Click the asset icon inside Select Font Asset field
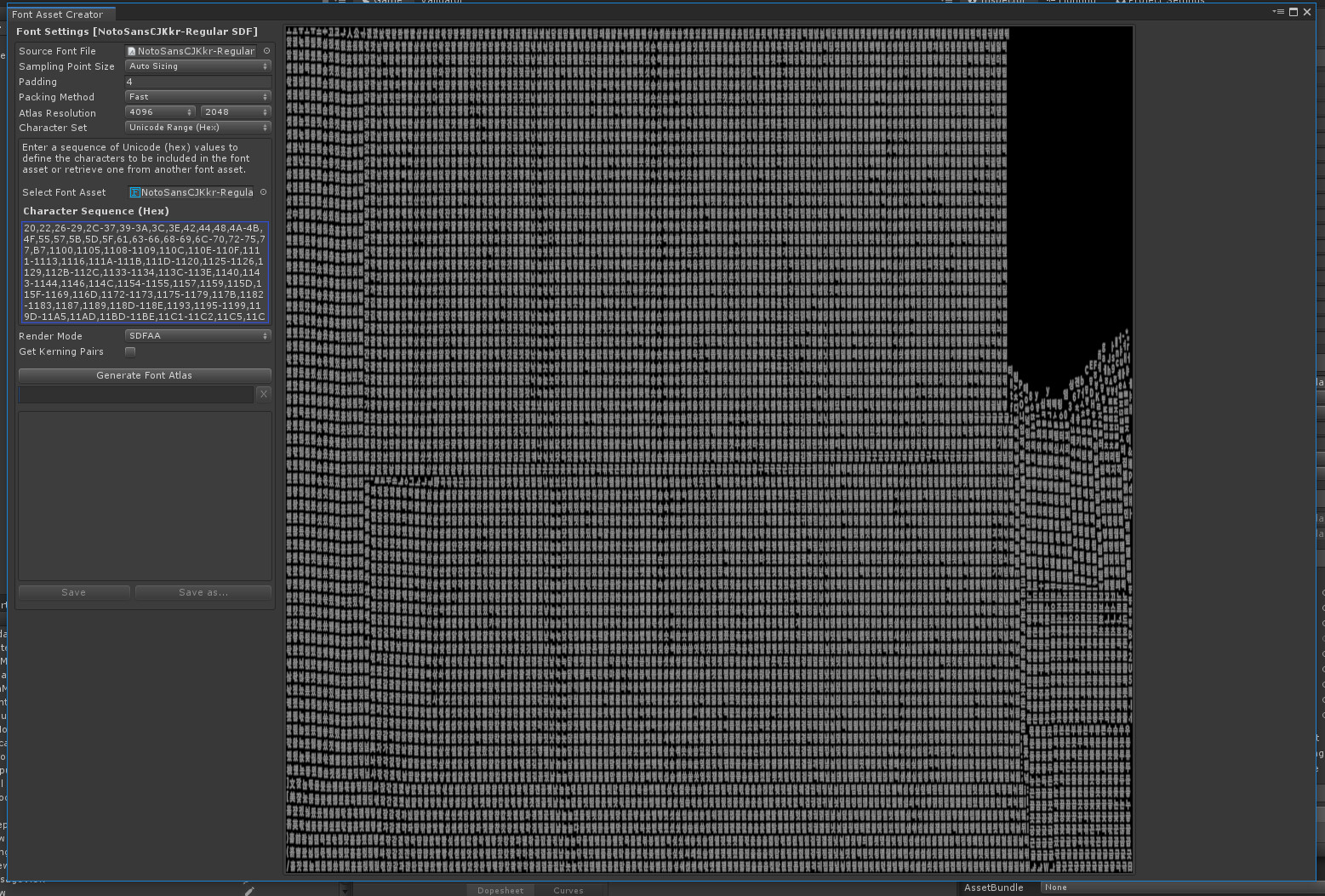 [134, 192]
